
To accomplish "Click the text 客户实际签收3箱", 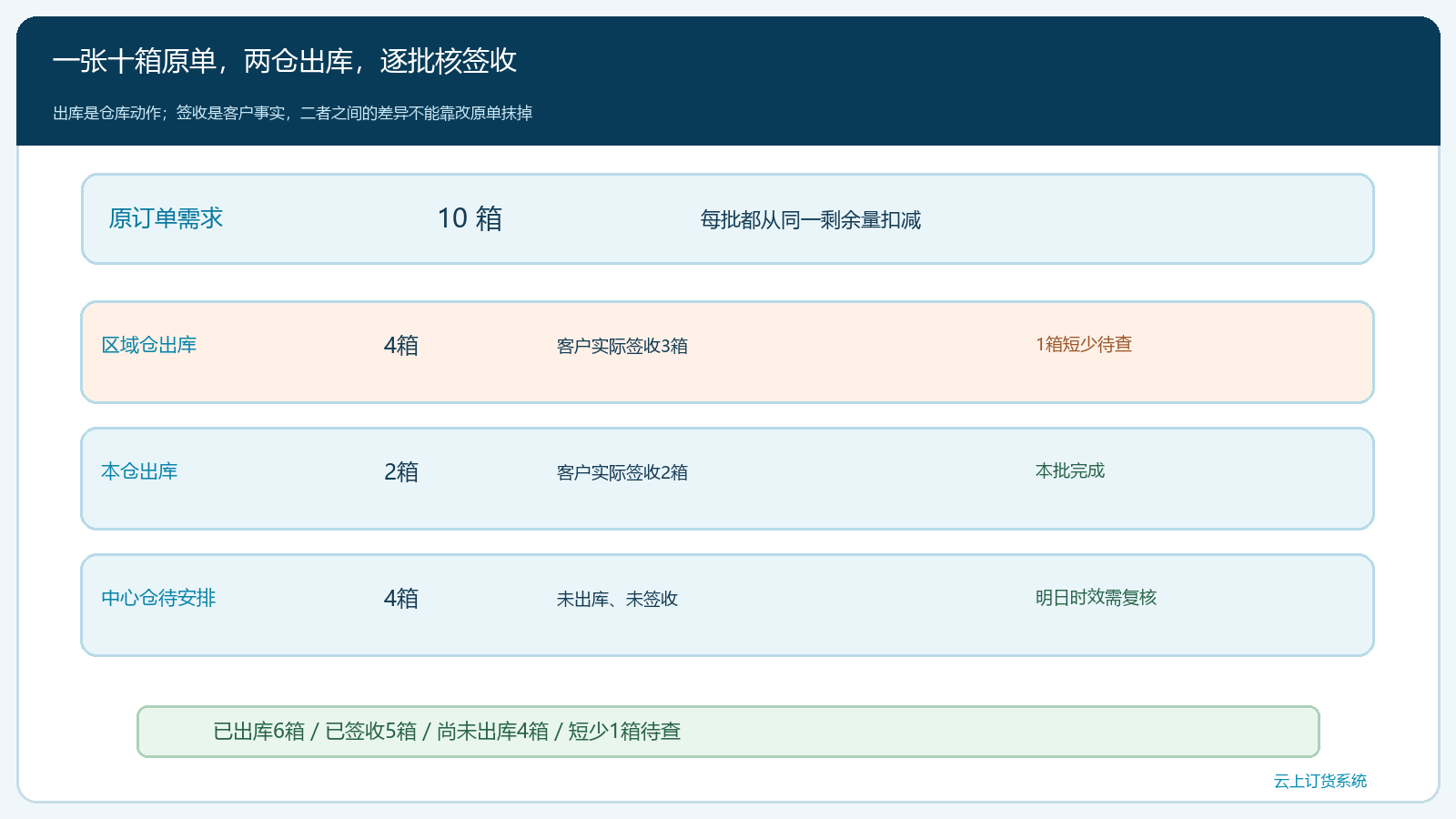I will (622, 346).
